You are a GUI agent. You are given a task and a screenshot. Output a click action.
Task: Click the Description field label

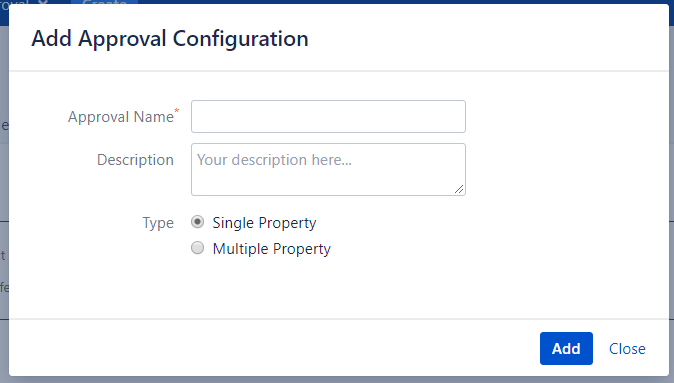click(x=135, y=160)
